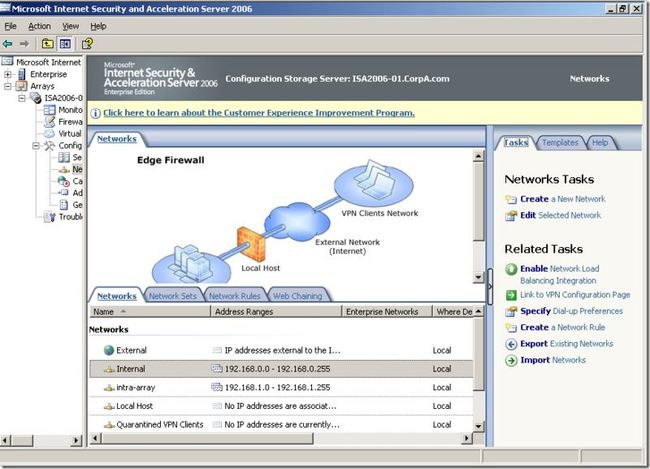Click the External network globe icon

[x=109, y=350]
